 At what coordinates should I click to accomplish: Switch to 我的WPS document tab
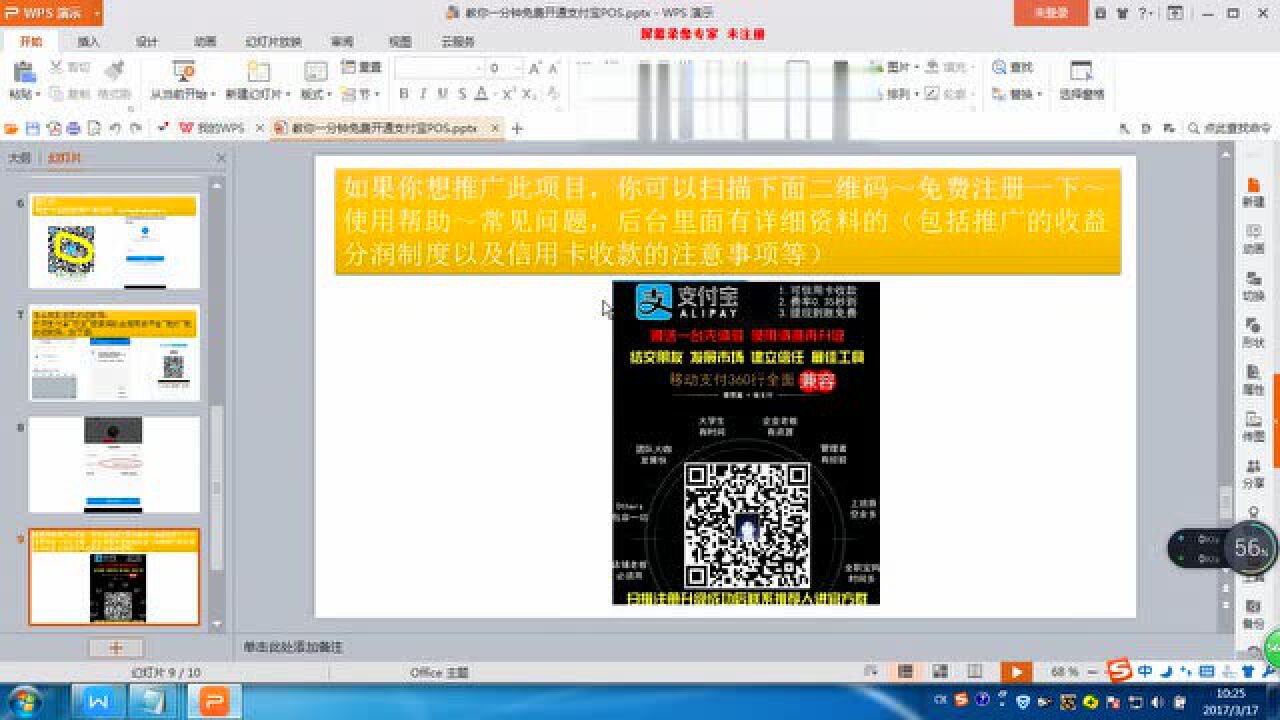click(x=213, y=129)
